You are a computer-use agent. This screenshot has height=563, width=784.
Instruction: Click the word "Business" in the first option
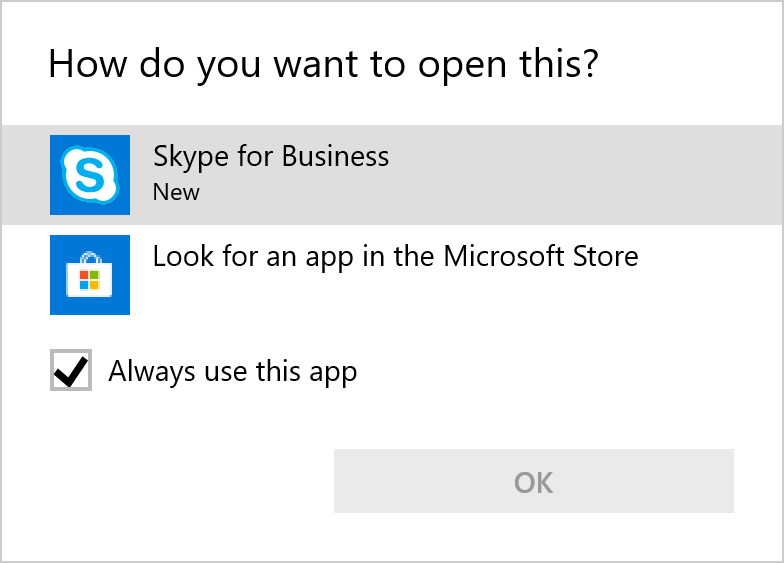(x=335, y=156)
